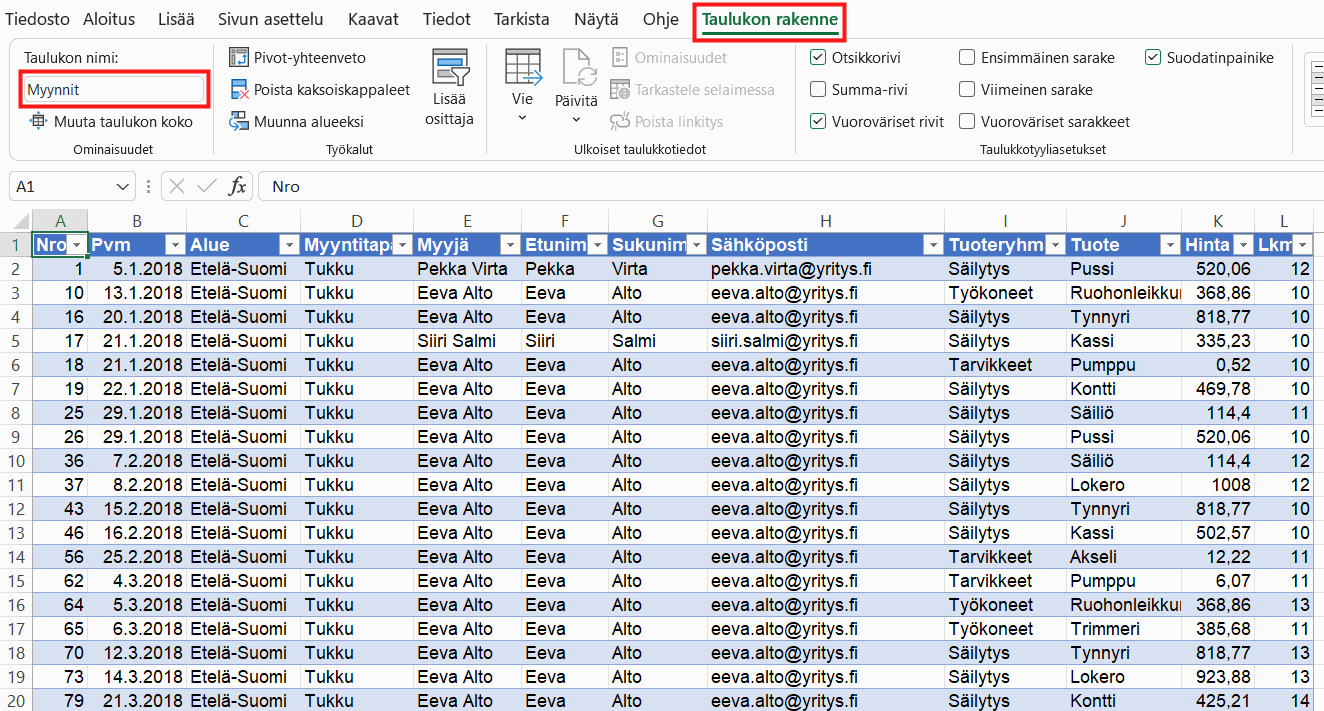The height and width of the screenshot is (711, 1324).
Task: Click the Pekka Virta seller cell
Action: (467, 269)
